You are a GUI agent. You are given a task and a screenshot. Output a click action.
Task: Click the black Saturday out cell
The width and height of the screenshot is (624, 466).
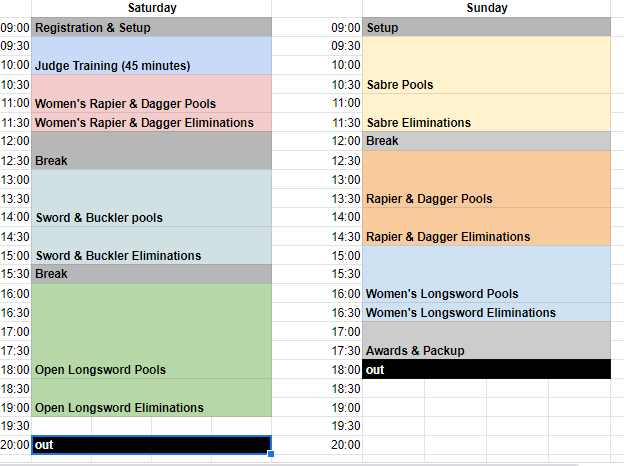(x=152, y=445)
